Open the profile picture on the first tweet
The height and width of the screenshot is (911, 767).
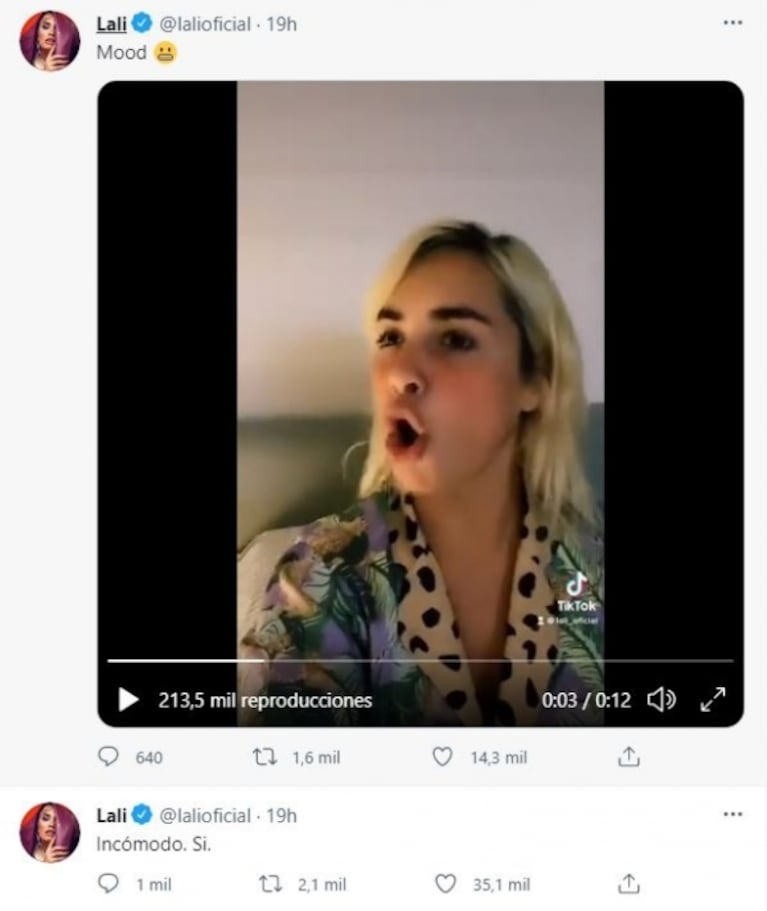tap(49, 41)
